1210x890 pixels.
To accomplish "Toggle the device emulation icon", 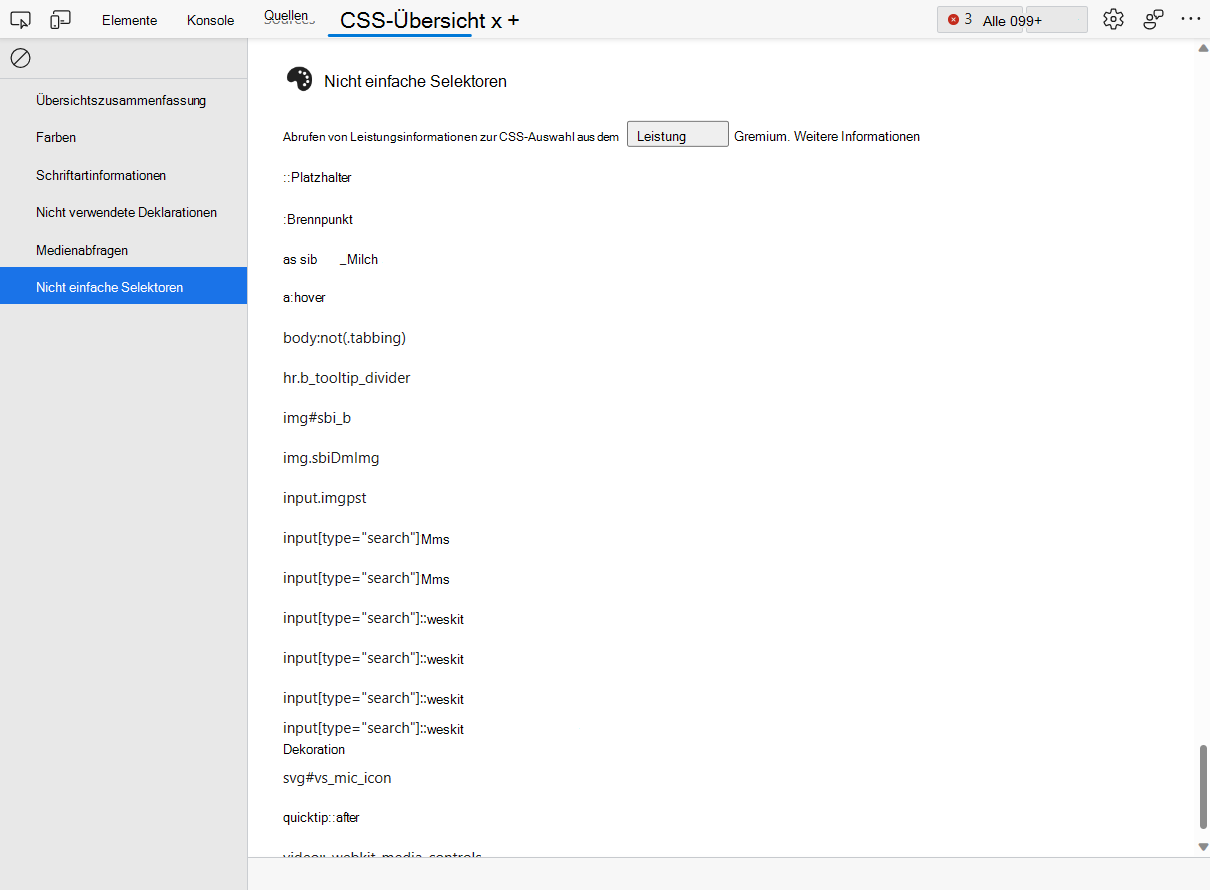I will pyautogui.click(x=60, y=19).
